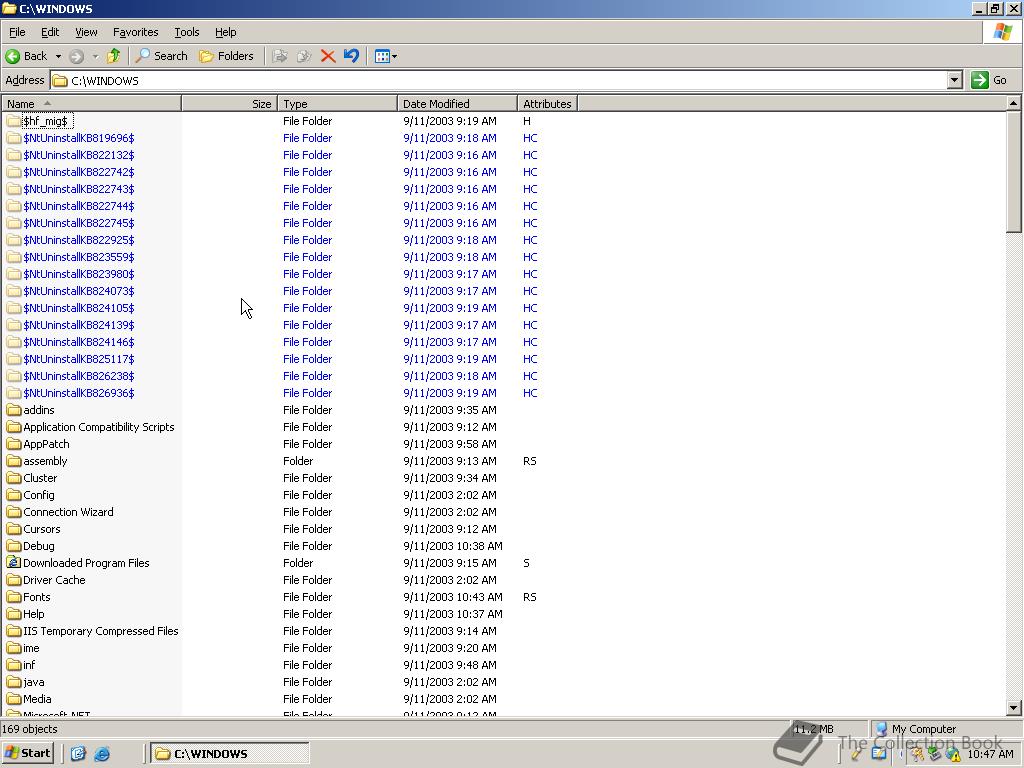Sort by the Size column header
The width and height of the screenshot is (1024, 768).
[230, 104]
